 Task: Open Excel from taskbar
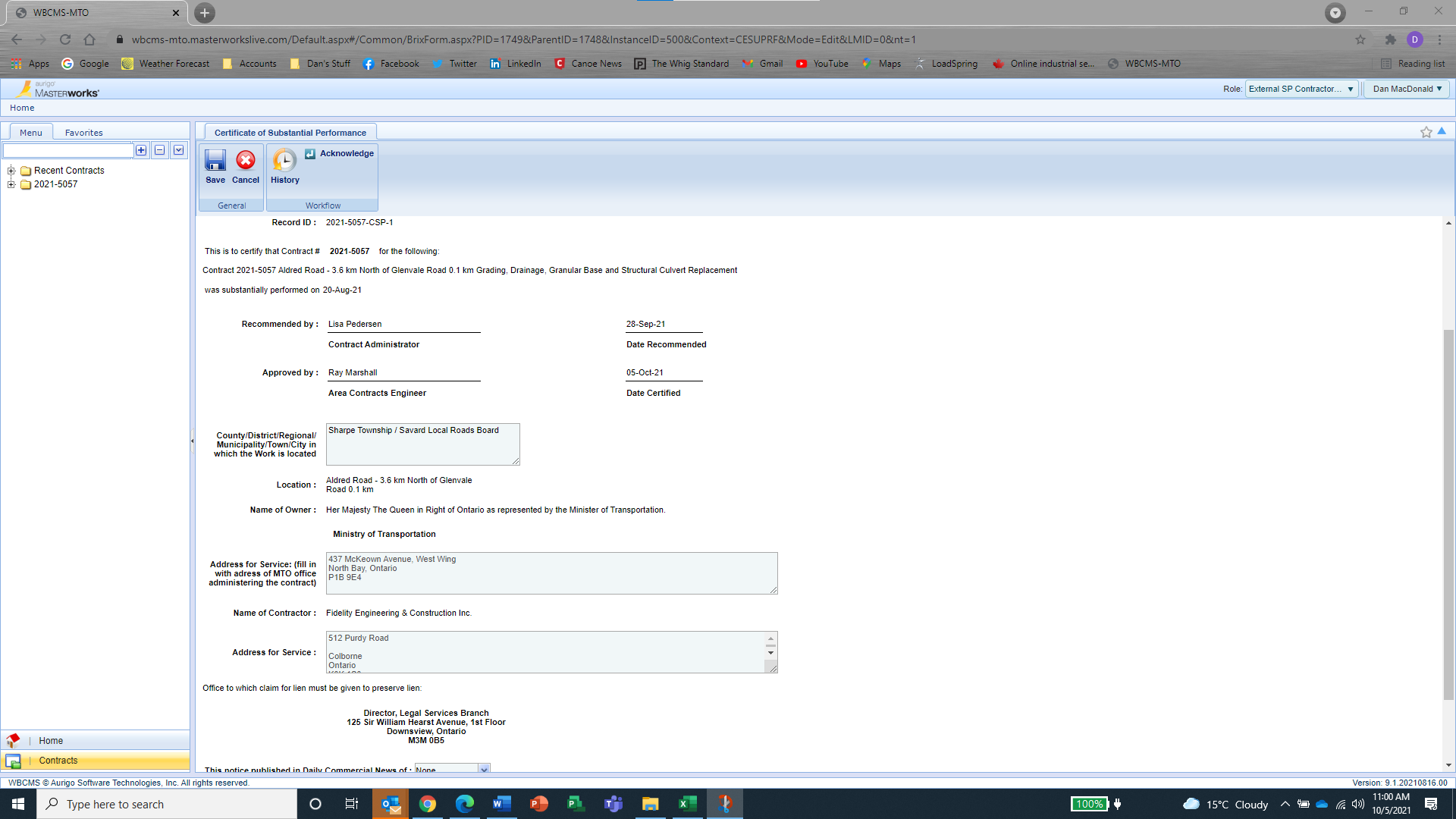[x=688, y=804]
